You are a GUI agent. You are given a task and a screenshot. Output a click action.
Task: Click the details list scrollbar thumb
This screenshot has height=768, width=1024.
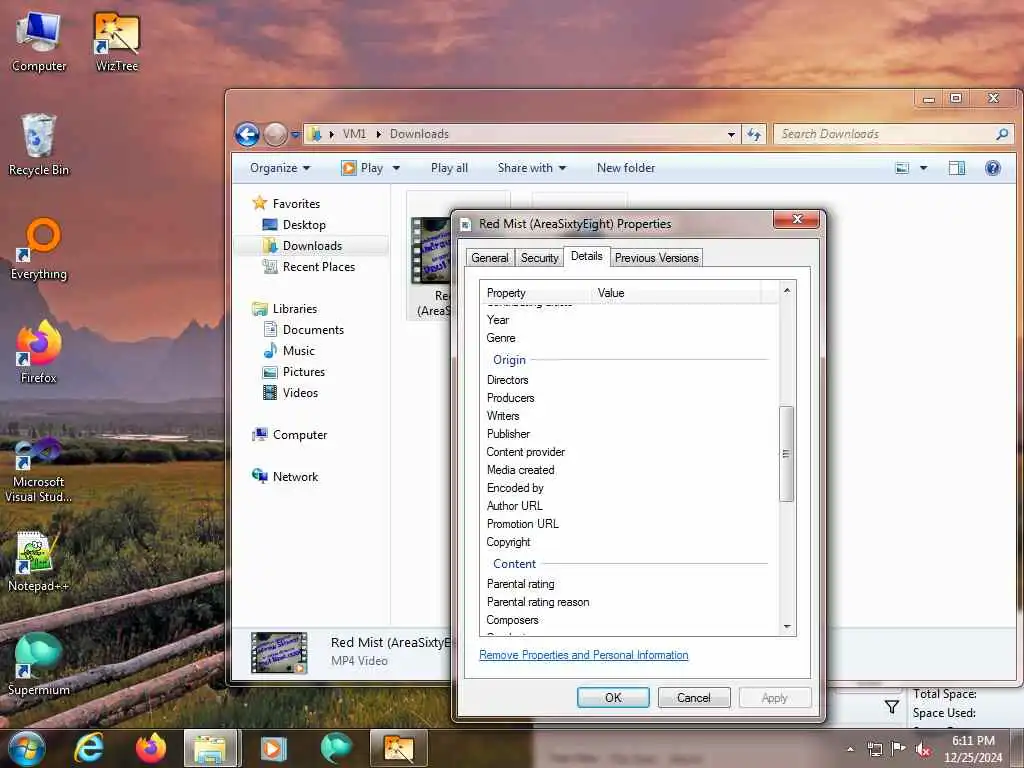coord(787,454)
